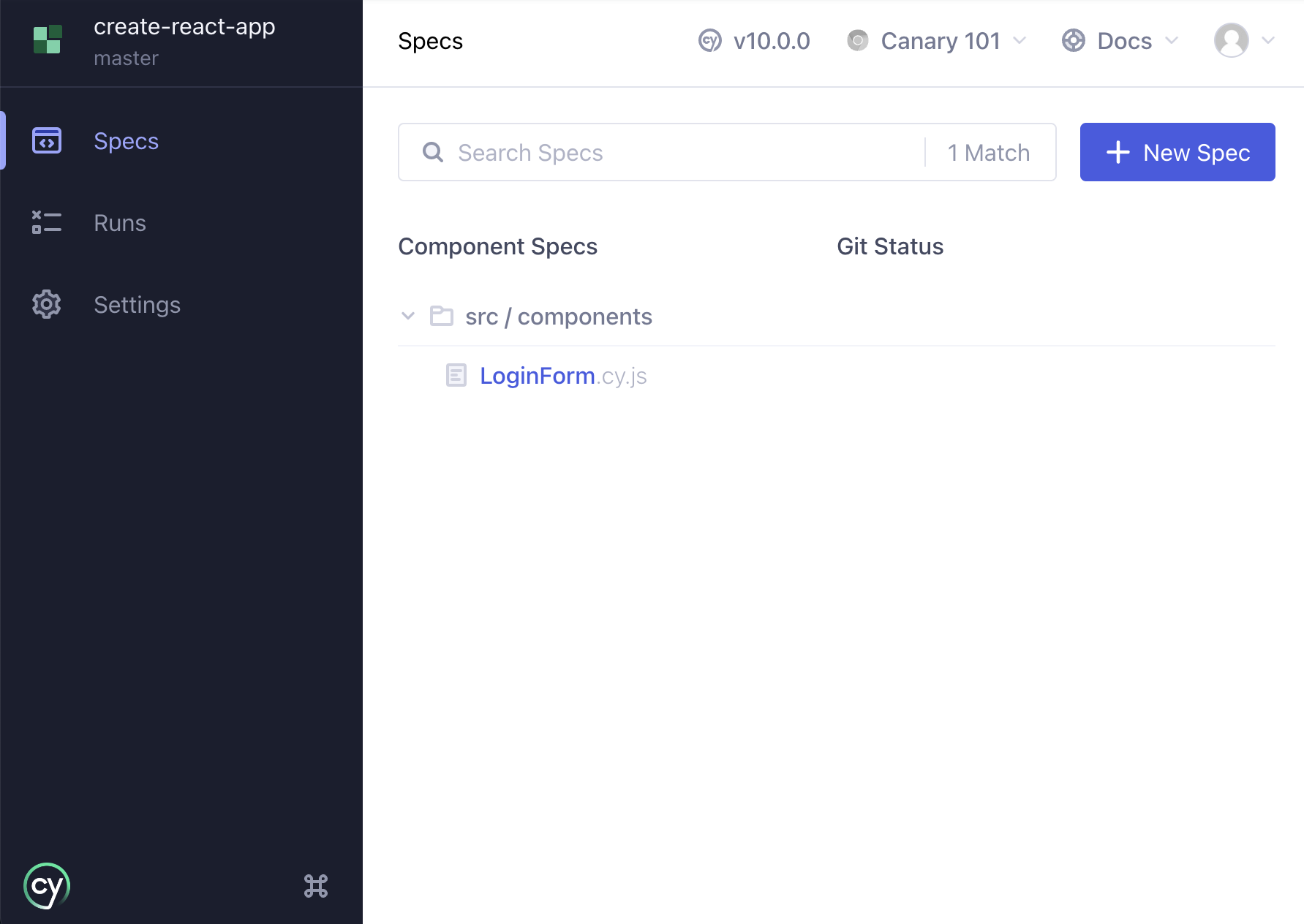
Task: Select the Specs window icon in the sidebar
Action: click(47, 141)
